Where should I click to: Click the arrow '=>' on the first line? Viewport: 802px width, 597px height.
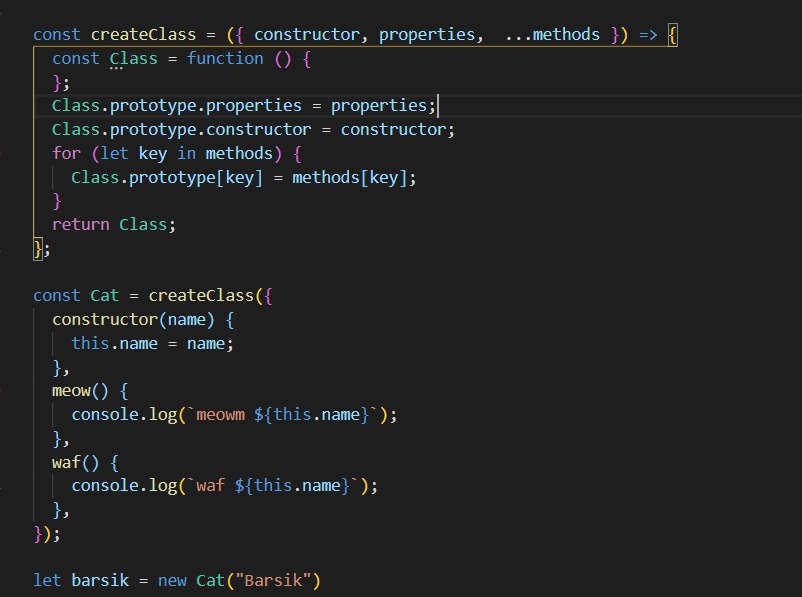click(648, 34)
